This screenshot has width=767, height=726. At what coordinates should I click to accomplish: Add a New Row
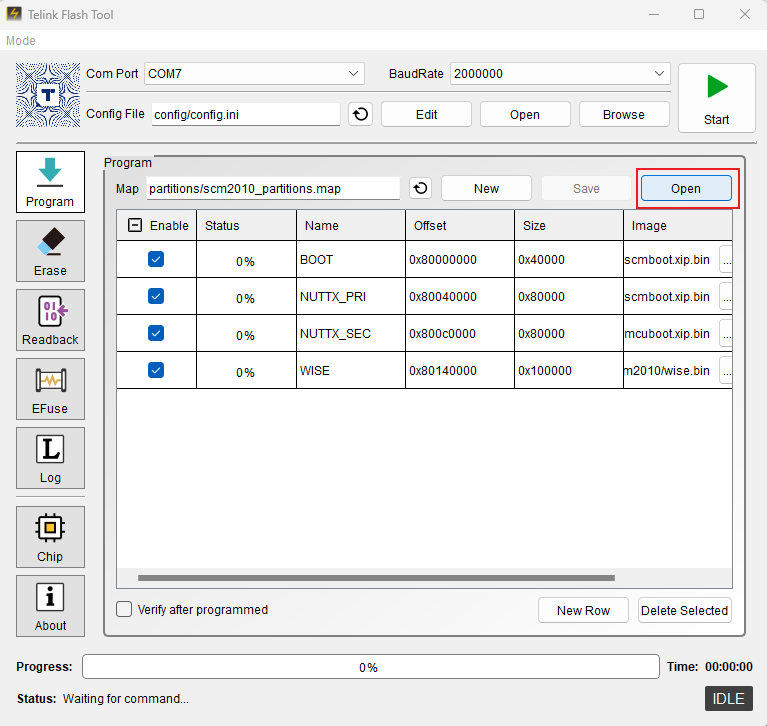tap(583, 610)
